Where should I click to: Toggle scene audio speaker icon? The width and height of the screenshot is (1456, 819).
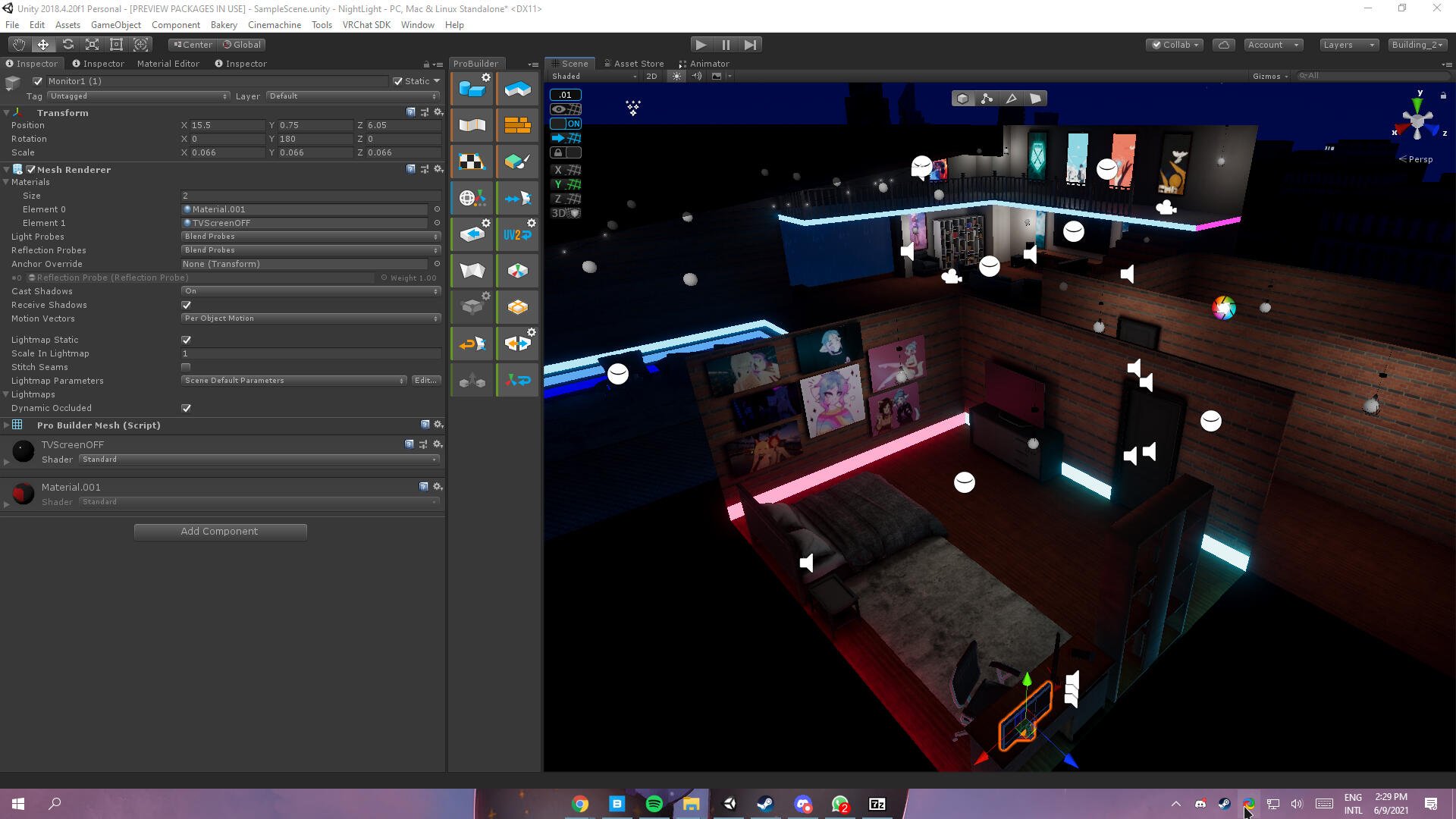(696, 76)
